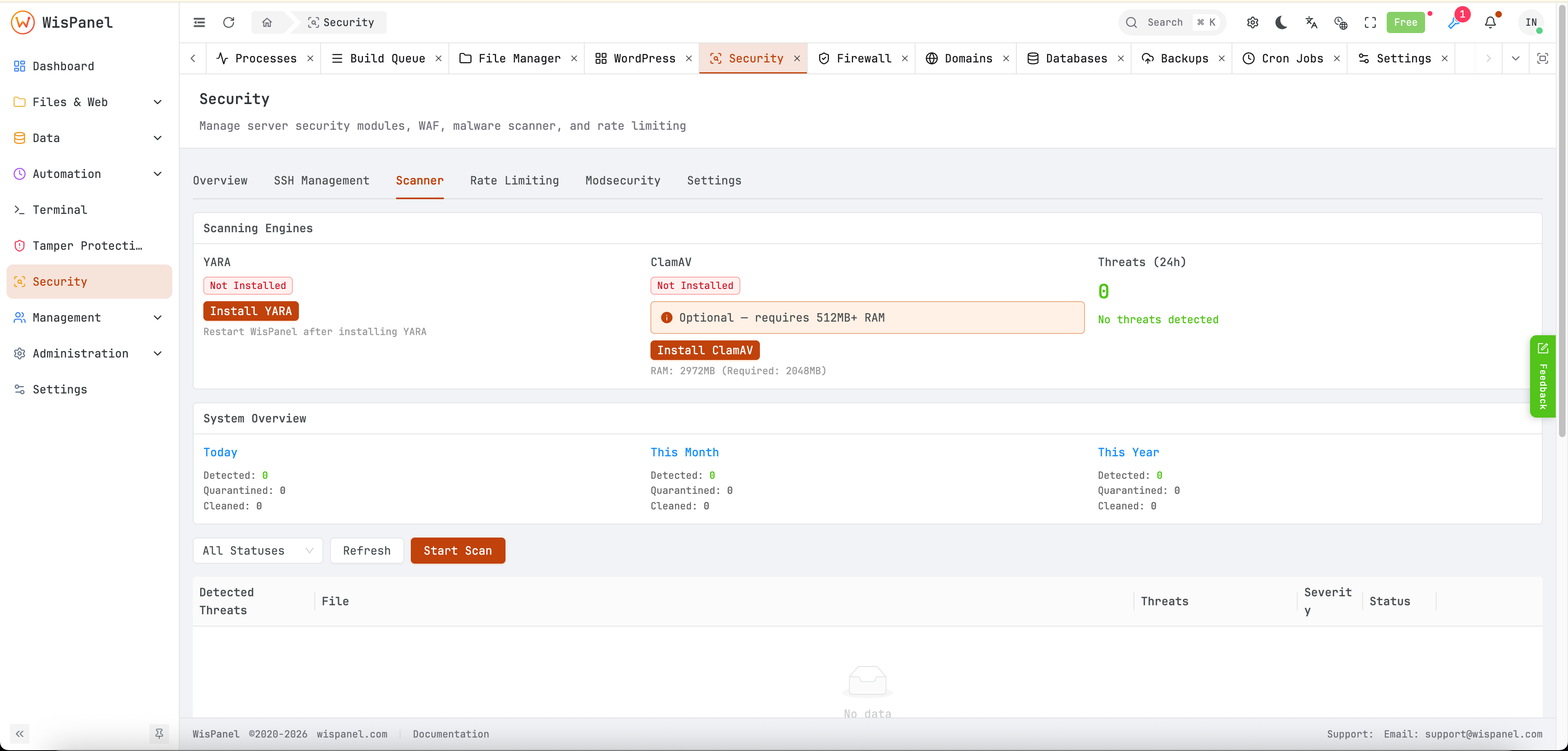
Task: Open Terminal from the sidebar
Action: 89,209
